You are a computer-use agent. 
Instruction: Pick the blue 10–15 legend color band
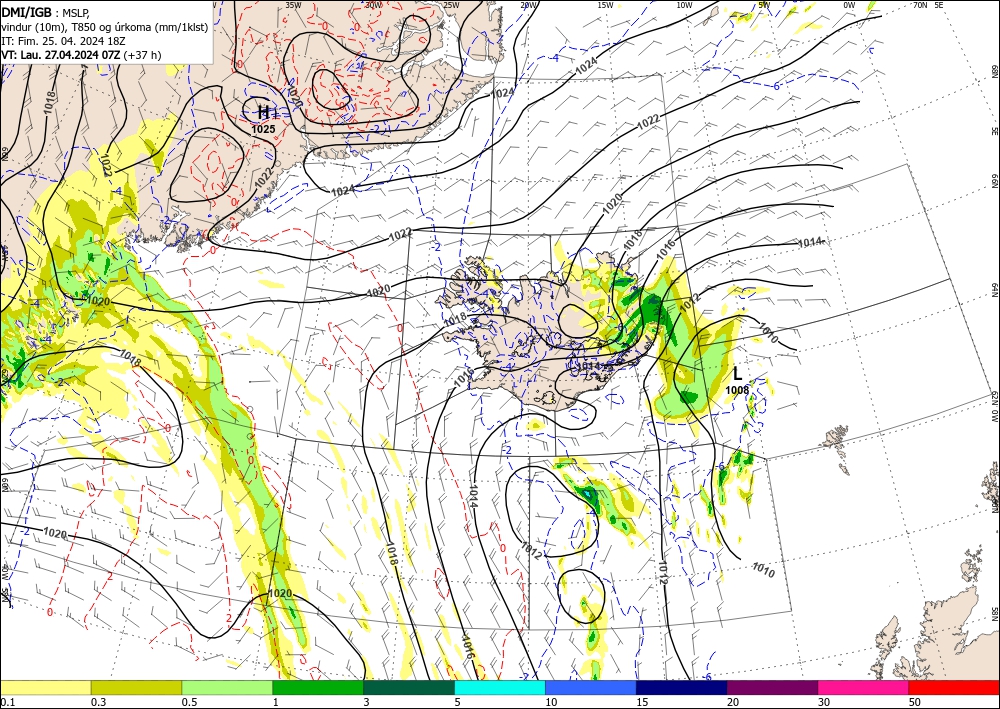[x=591, y=687]
